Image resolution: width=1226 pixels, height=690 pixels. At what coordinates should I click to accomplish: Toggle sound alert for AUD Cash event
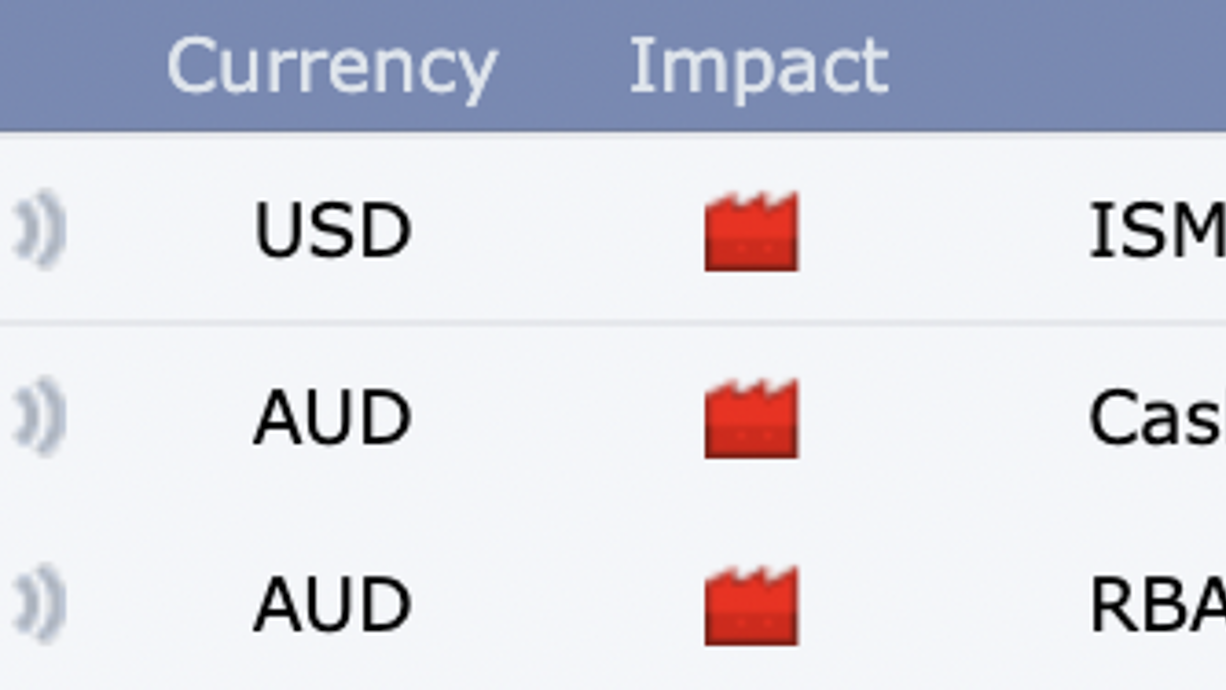40,417
